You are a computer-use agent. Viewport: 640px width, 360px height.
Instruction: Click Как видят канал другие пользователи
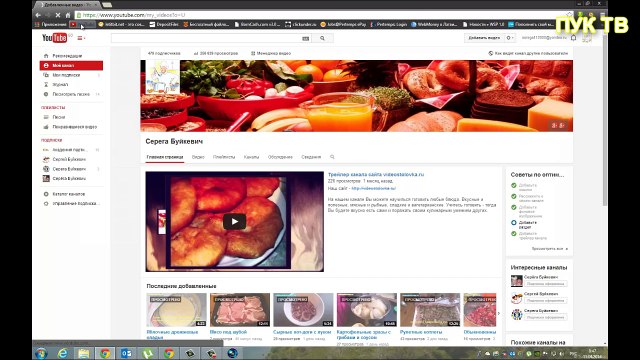[528, 53]
